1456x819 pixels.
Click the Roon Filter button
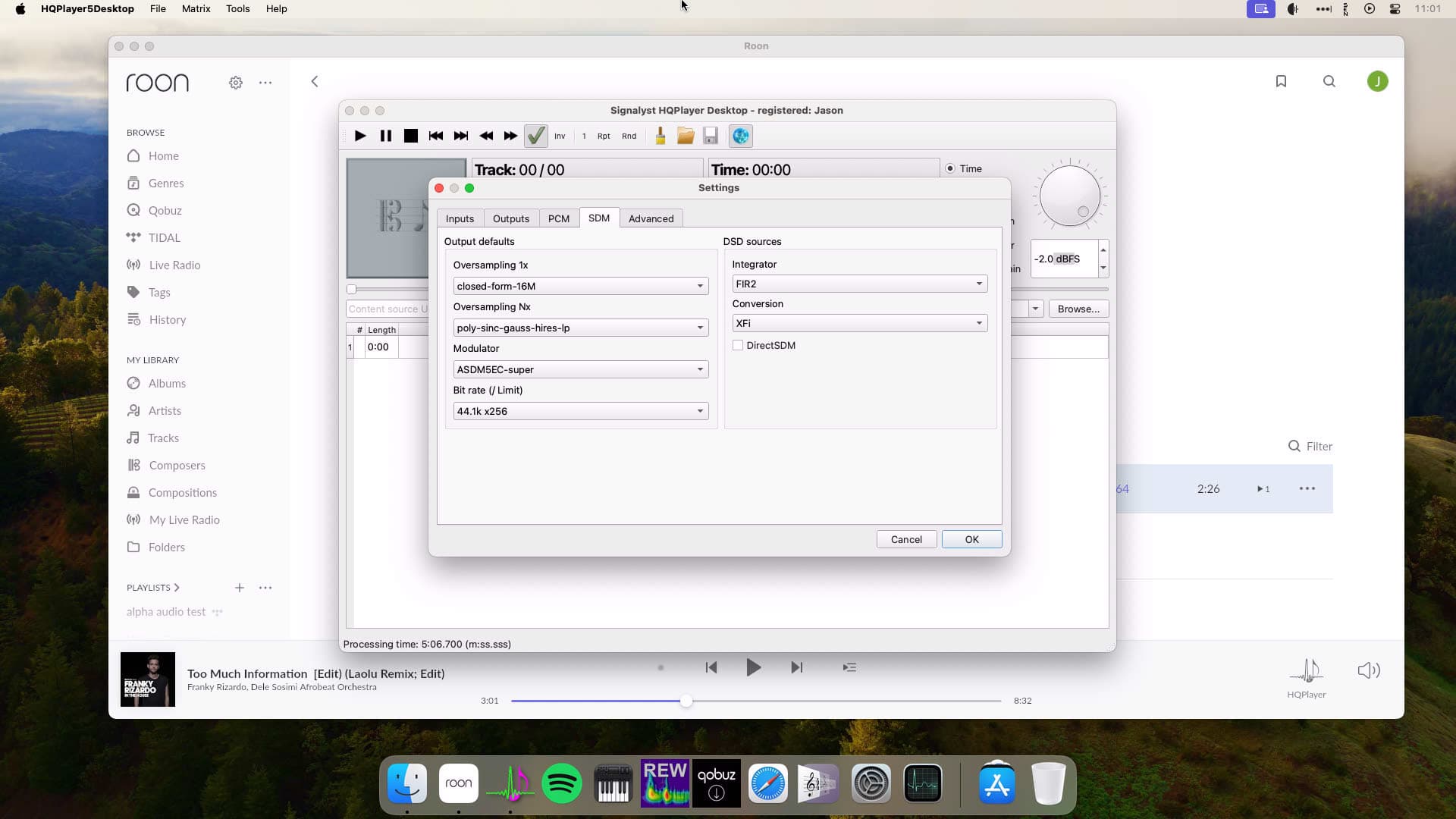point(1310,446)
